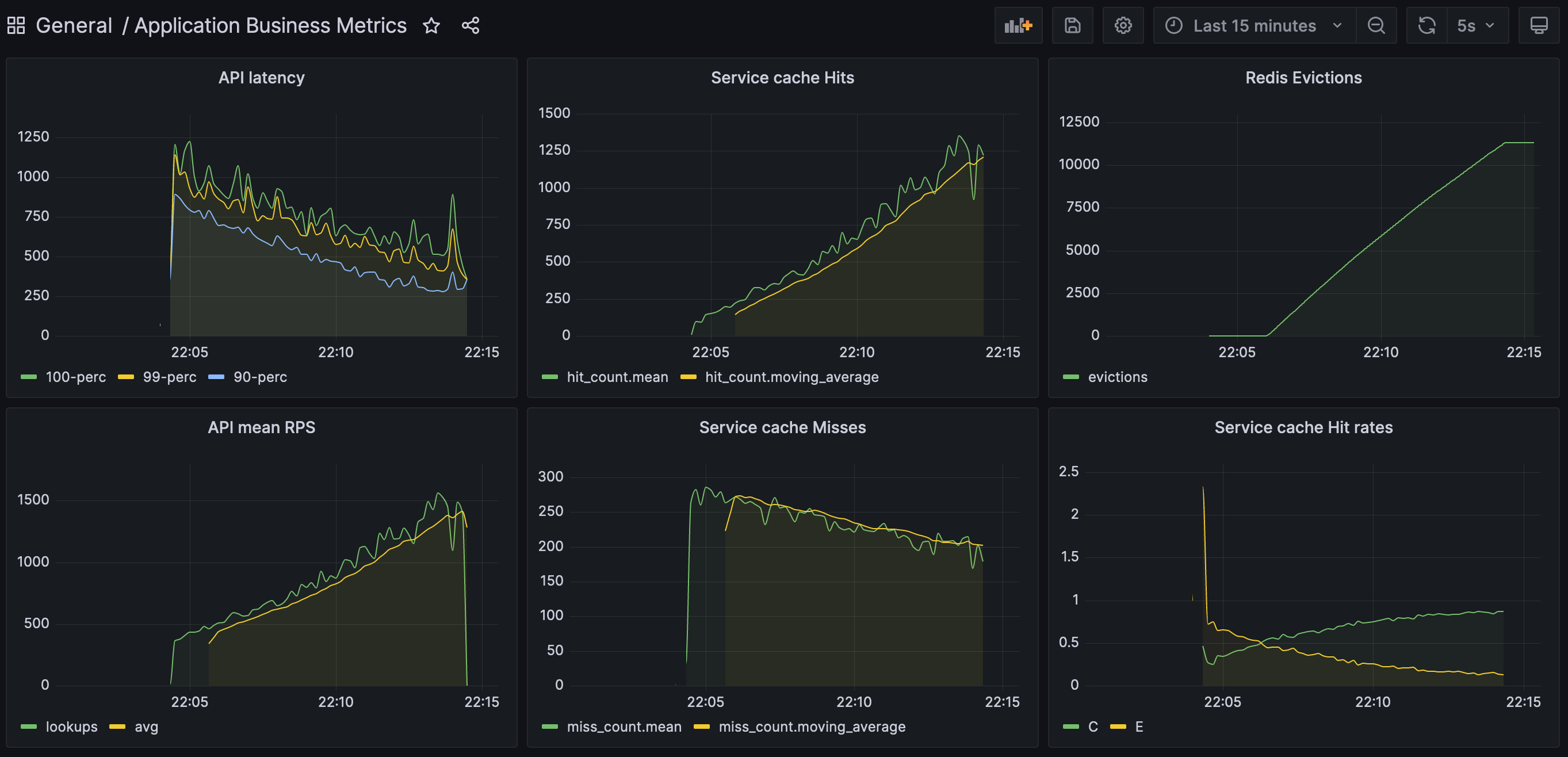1568x757 pixels.
Task: Click the refresh dashboard icon
Action: (1426, 25)
